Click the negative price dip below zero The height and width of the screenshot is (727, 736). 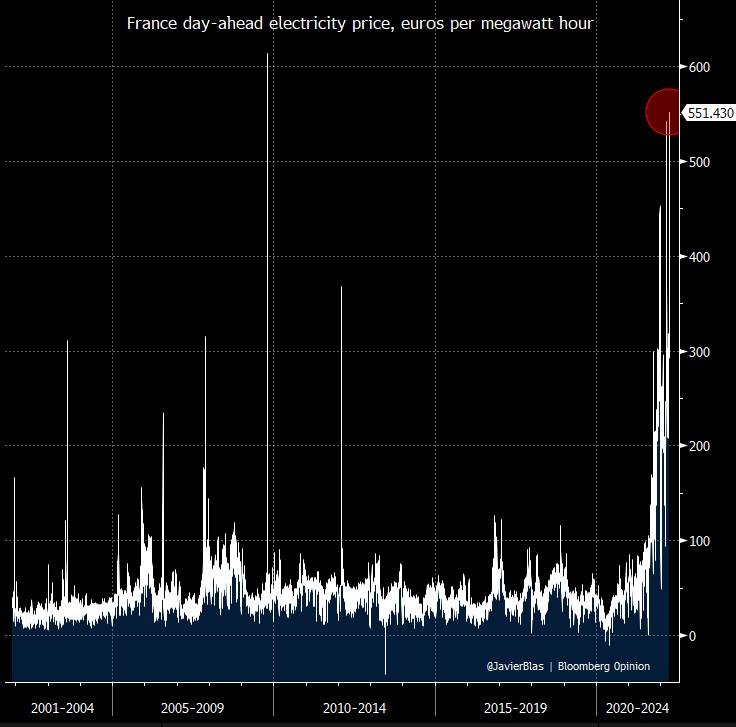385,664
